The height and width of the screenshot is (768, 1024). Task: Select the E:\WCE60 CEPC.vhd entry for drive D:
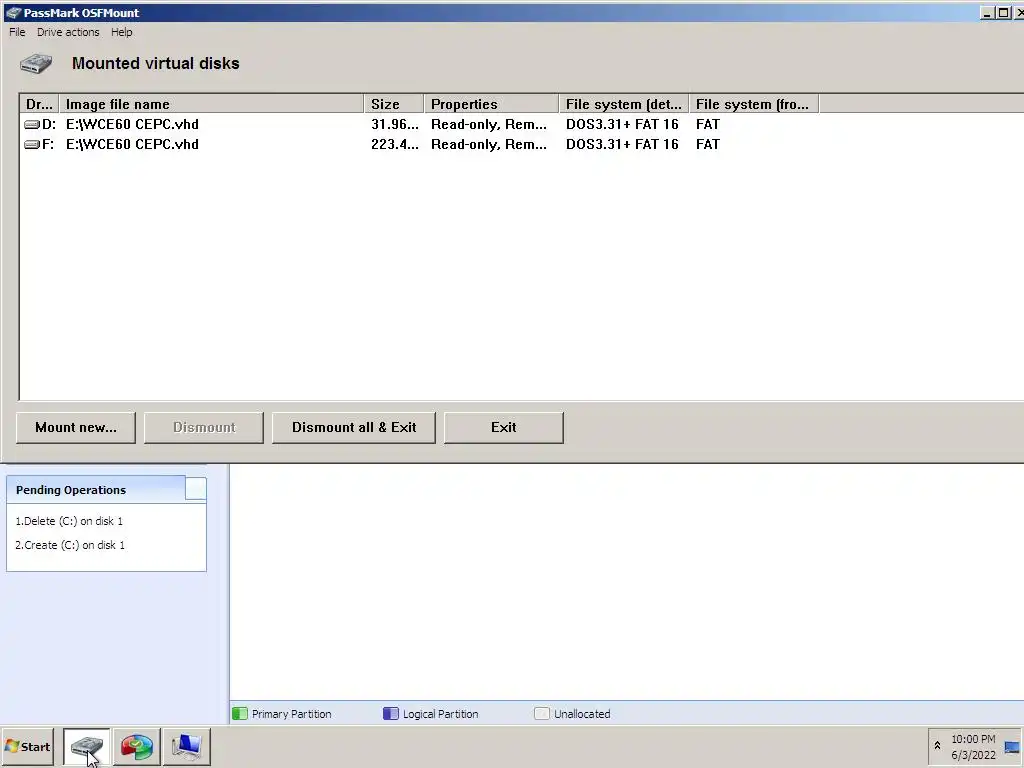[132, 124]
